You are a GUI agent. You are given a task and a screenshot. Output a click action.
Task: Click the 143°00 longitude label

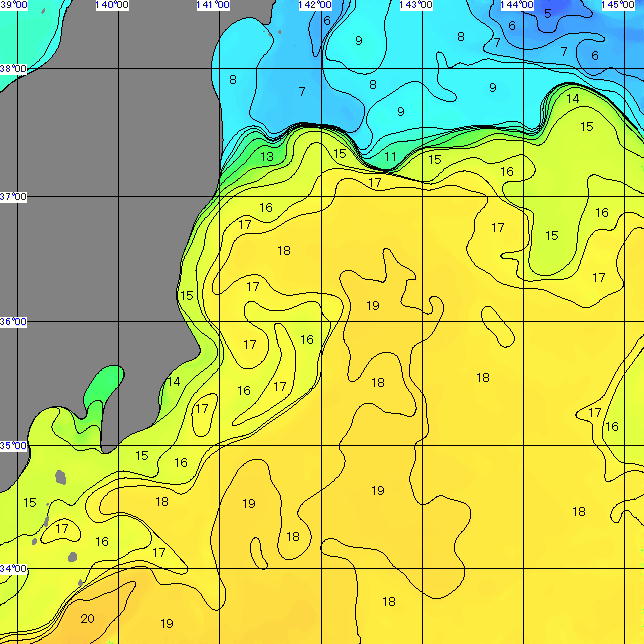click(416, 5)
